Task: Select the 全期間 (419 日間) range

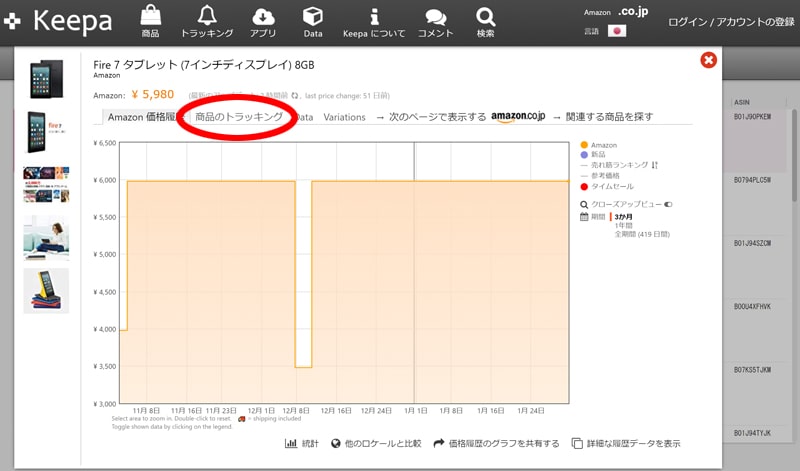Action: [x=642, y=234]
